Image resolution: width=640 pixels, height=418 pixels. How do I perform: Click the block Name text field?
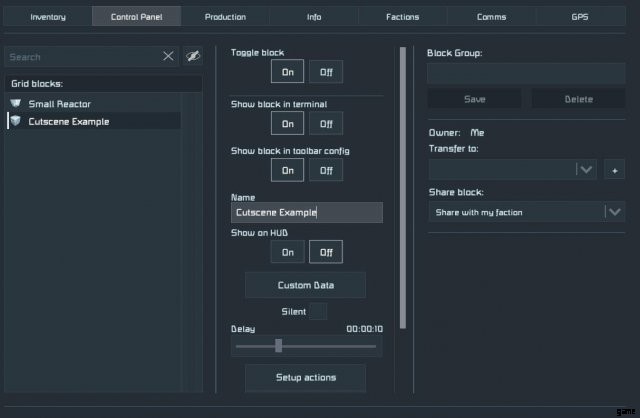click(306, 212)
